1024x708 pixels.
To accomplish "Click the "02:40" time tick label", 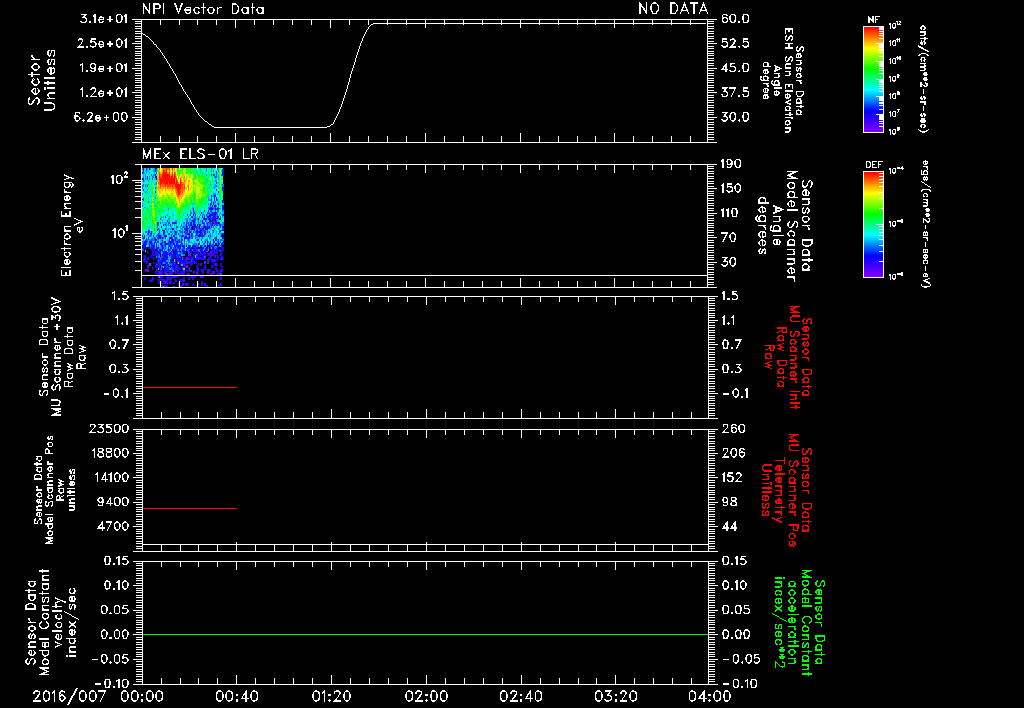I will pyautogui.click(x=520, y=696).
